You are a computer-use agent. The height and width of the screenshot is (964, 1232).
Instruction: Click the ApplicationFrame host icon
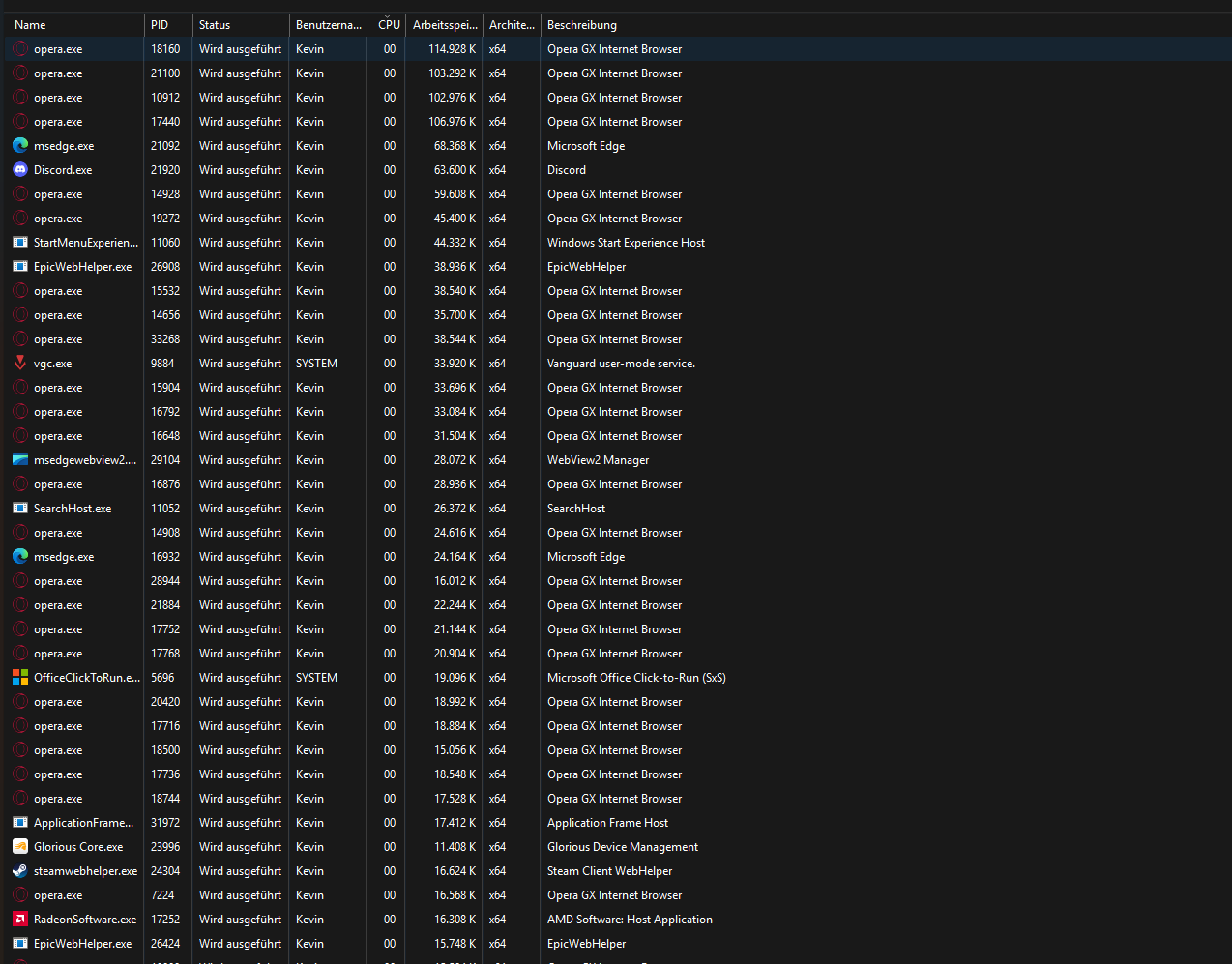(x=20, y=823)
